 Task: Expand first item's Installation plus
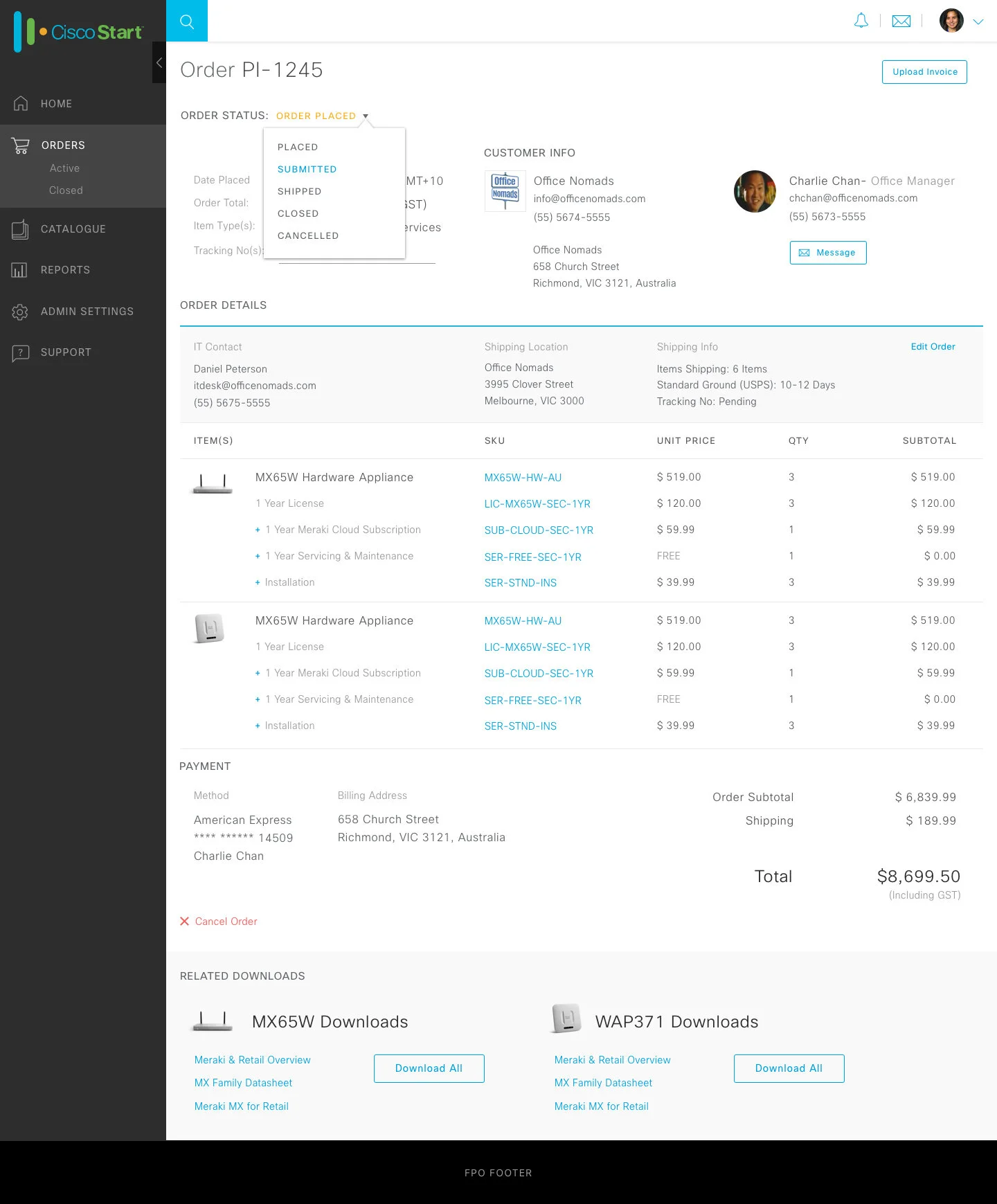(x=258, y=583)
